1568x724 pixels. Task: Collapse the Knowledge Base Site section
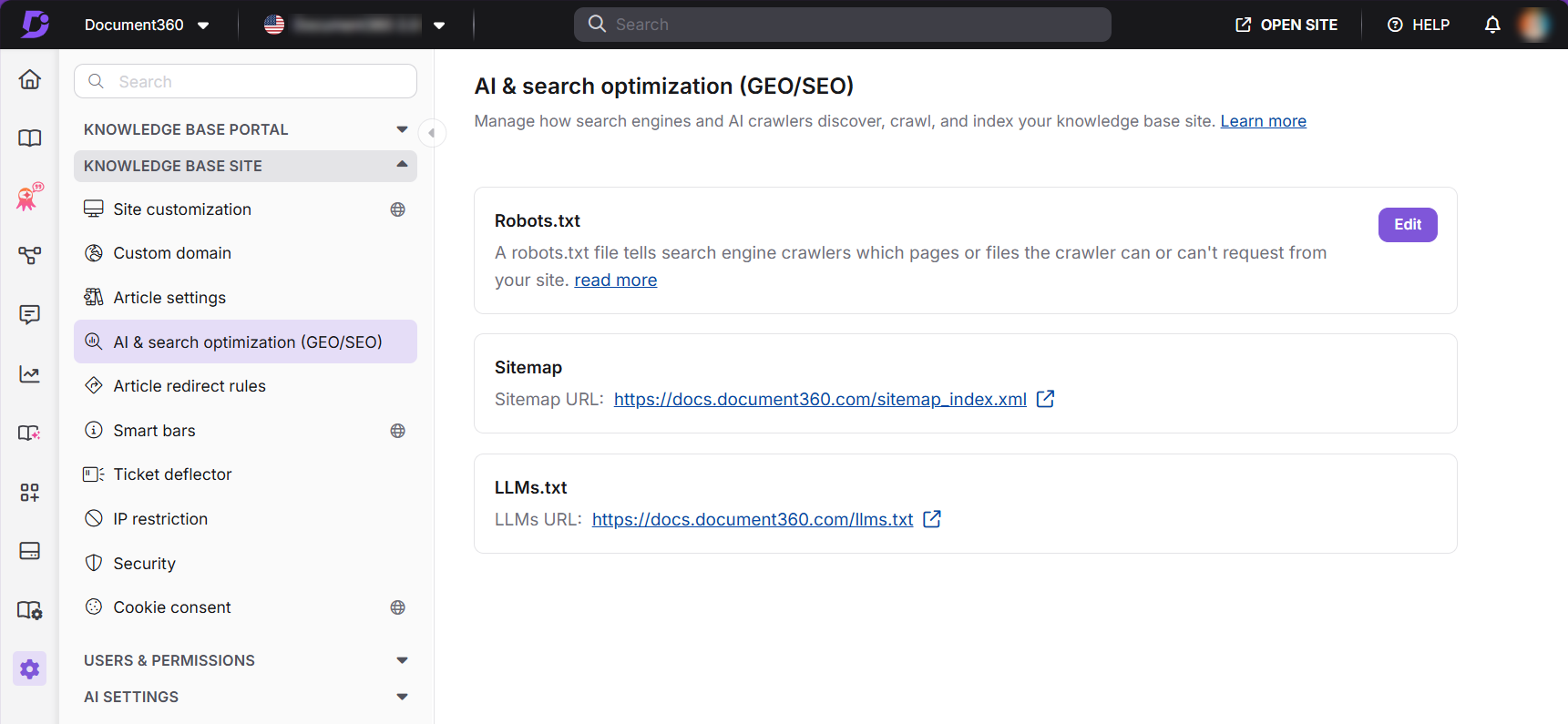[245, 166]
